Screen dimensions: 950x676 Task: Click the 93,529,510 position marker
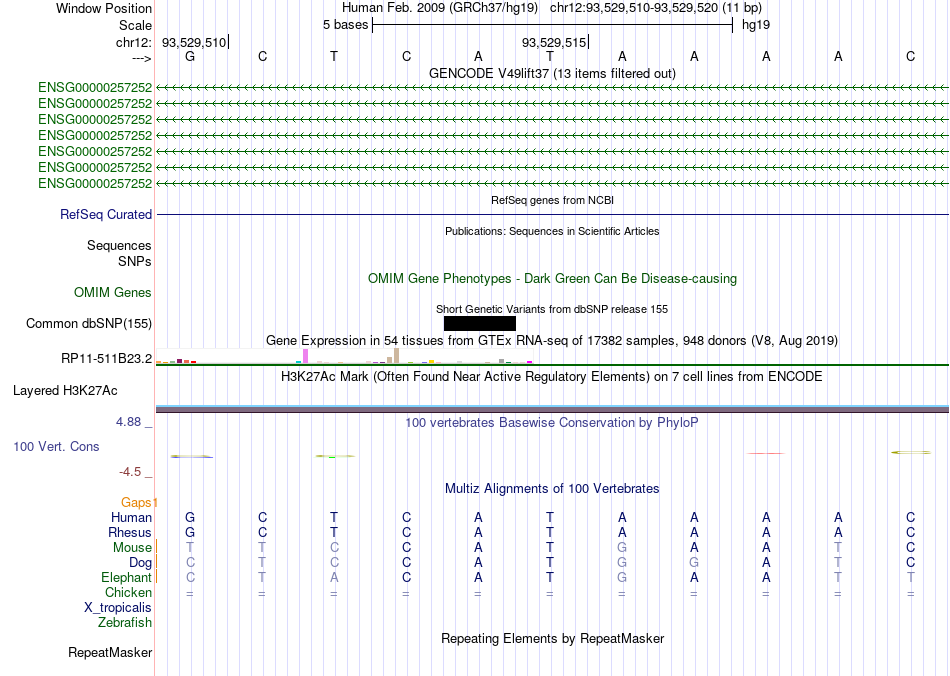[x=194, y=42]
